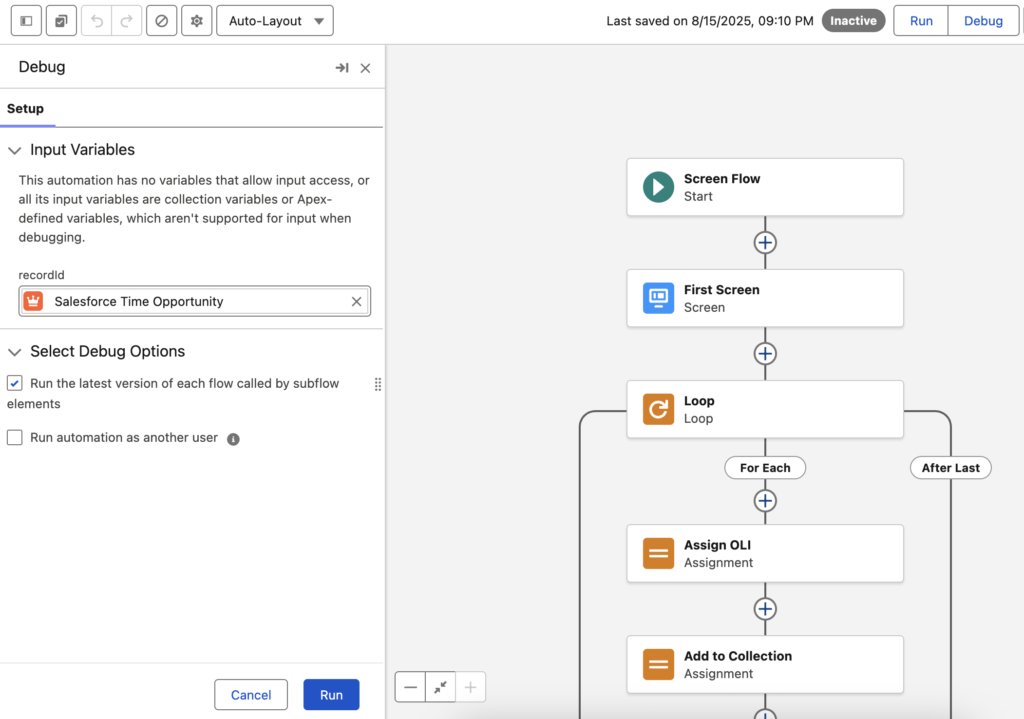Click the circle-slash toolbar icon
Image resolution: width=1024 pixels, height=719 pixels.
[x=161, y=21]
